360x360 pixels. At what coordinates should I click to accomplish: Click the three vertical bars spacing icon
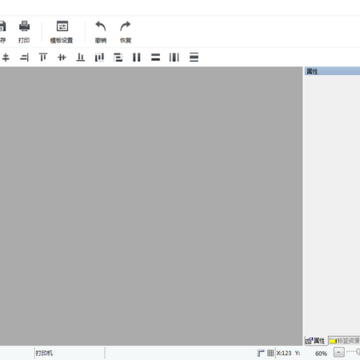(174, 58)
